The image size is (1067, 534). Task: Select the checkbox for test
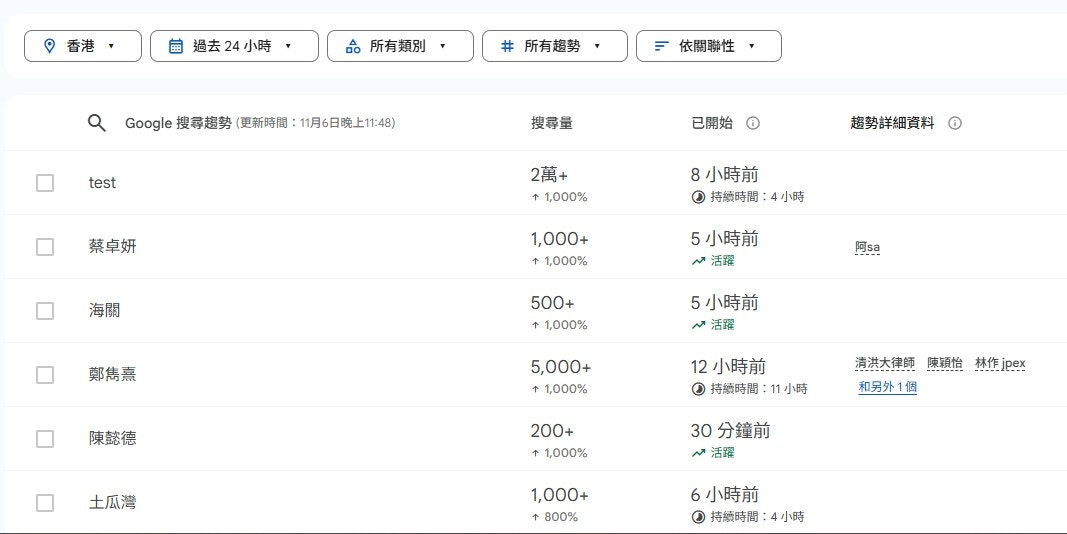(45, 183)
